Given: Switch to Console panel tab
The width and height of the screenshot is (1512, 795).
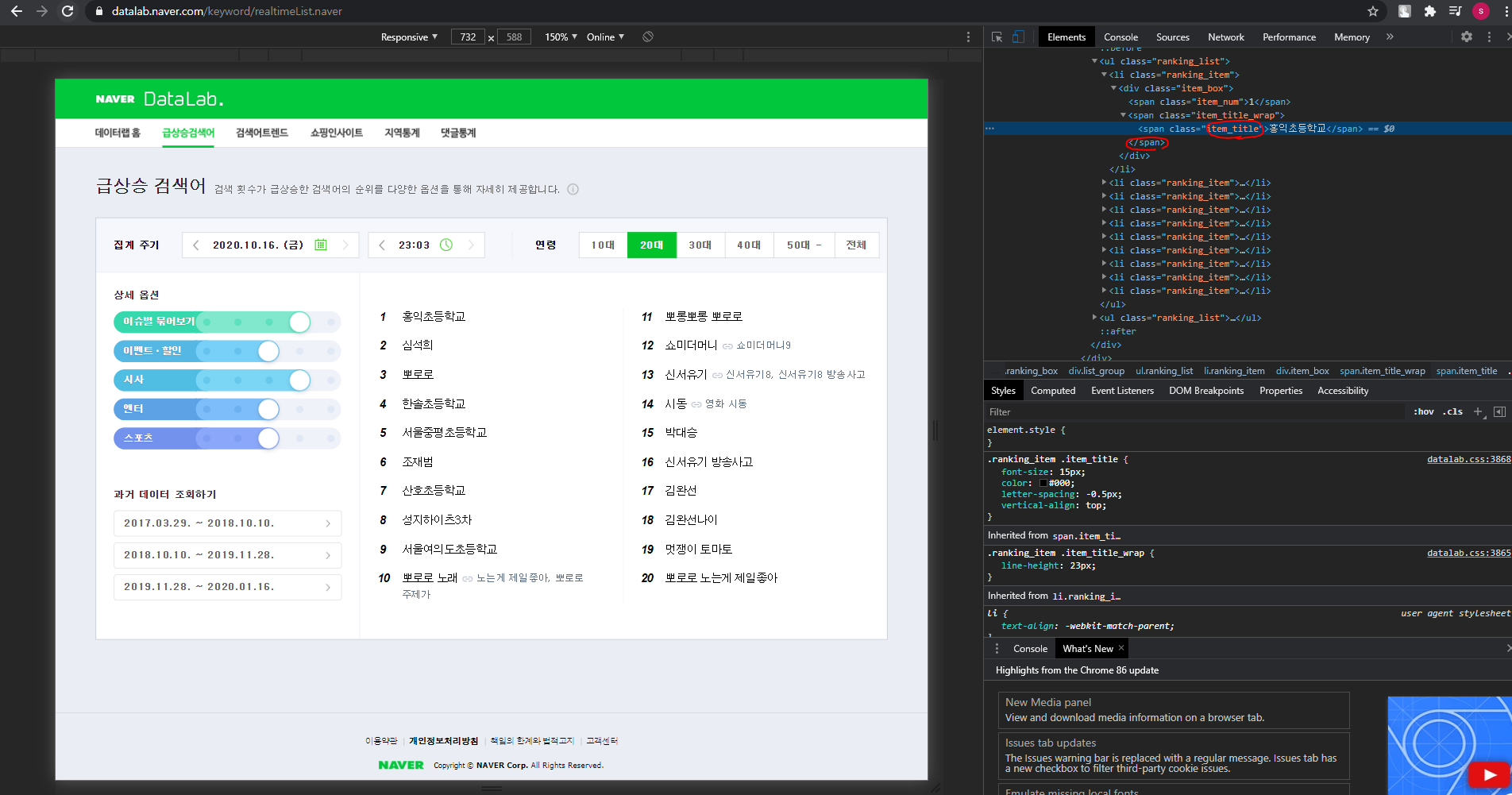Looking at the screenshot, I should coord(1120,37).
